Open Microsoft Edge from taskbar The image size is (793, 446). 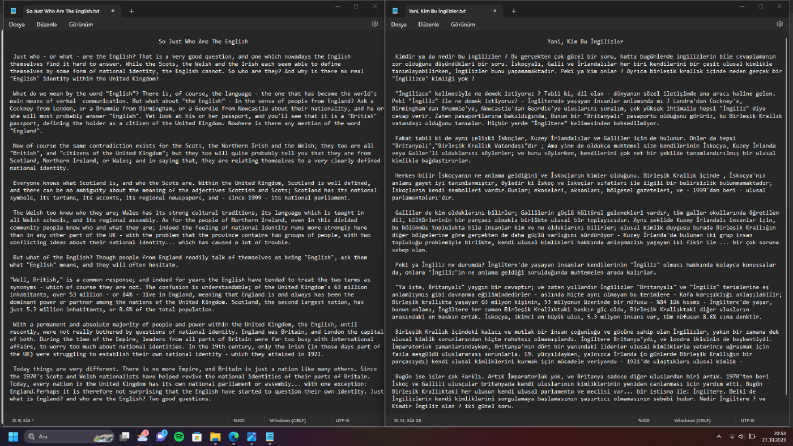(233, 436)
